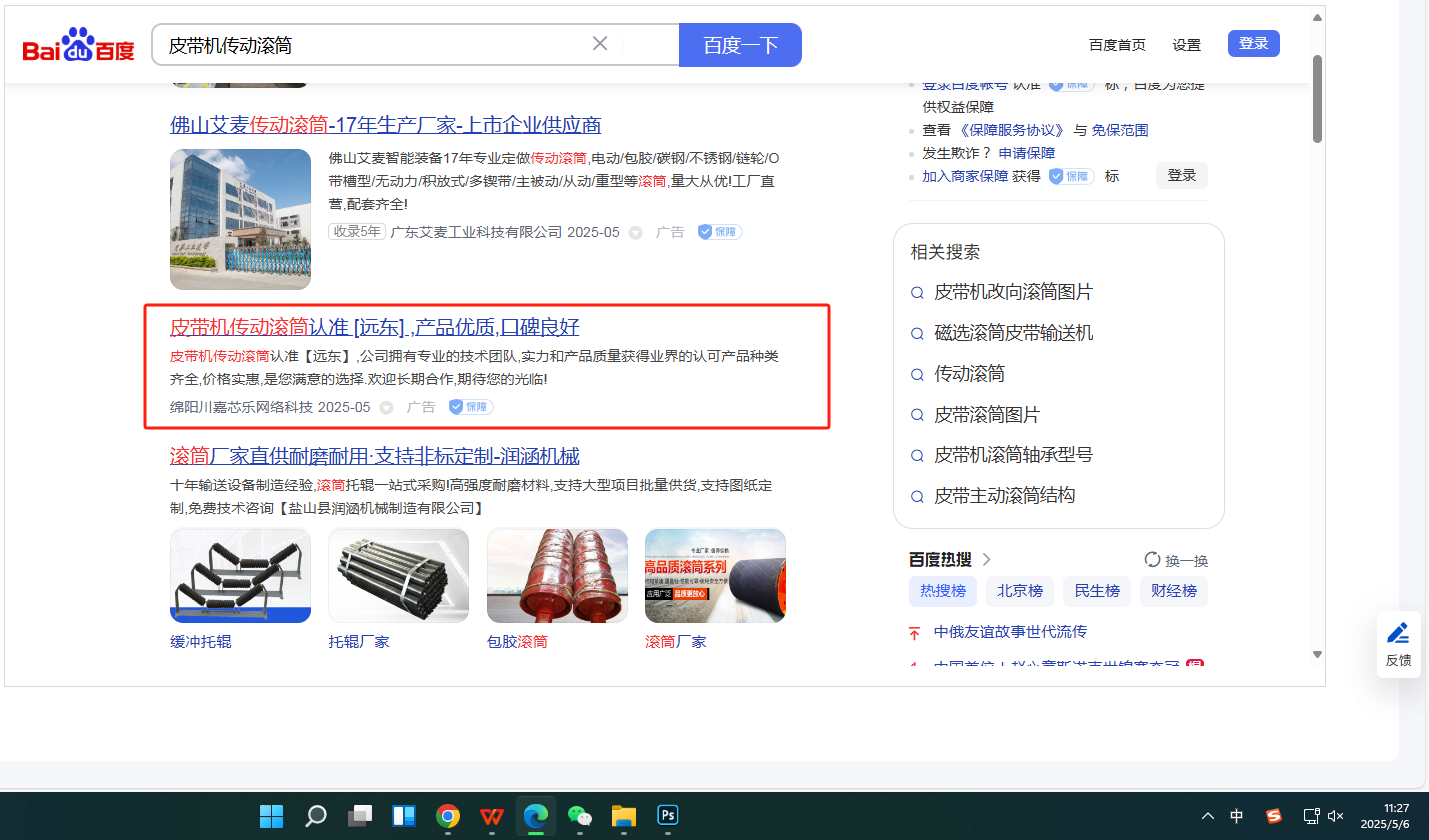This screenshot has height=840, width=1429.
Task: Open hot topic 中俄友谊故事世代流传
Action: pyautogui.click(x=1010, y=632)
